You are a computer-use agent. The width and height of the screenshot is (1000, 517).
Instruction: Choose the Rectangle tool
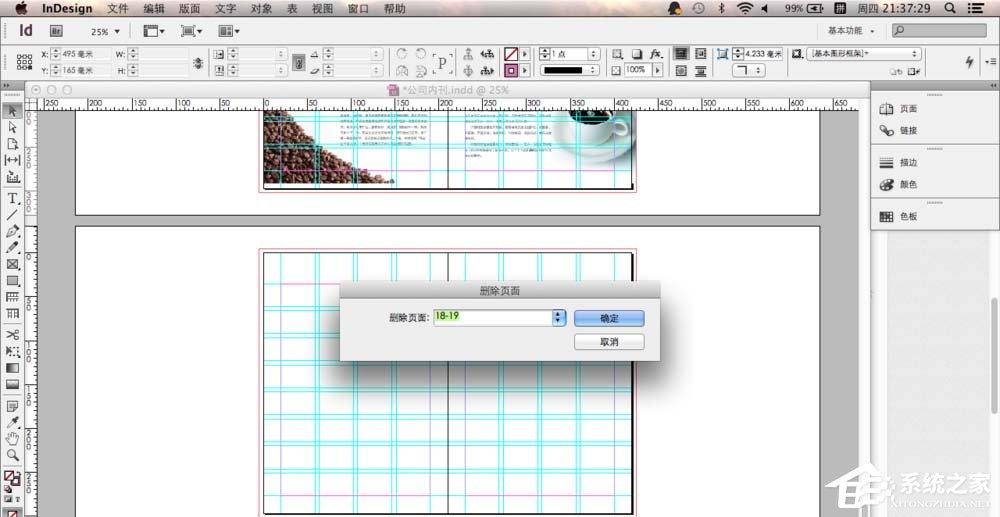coord(13,280)
